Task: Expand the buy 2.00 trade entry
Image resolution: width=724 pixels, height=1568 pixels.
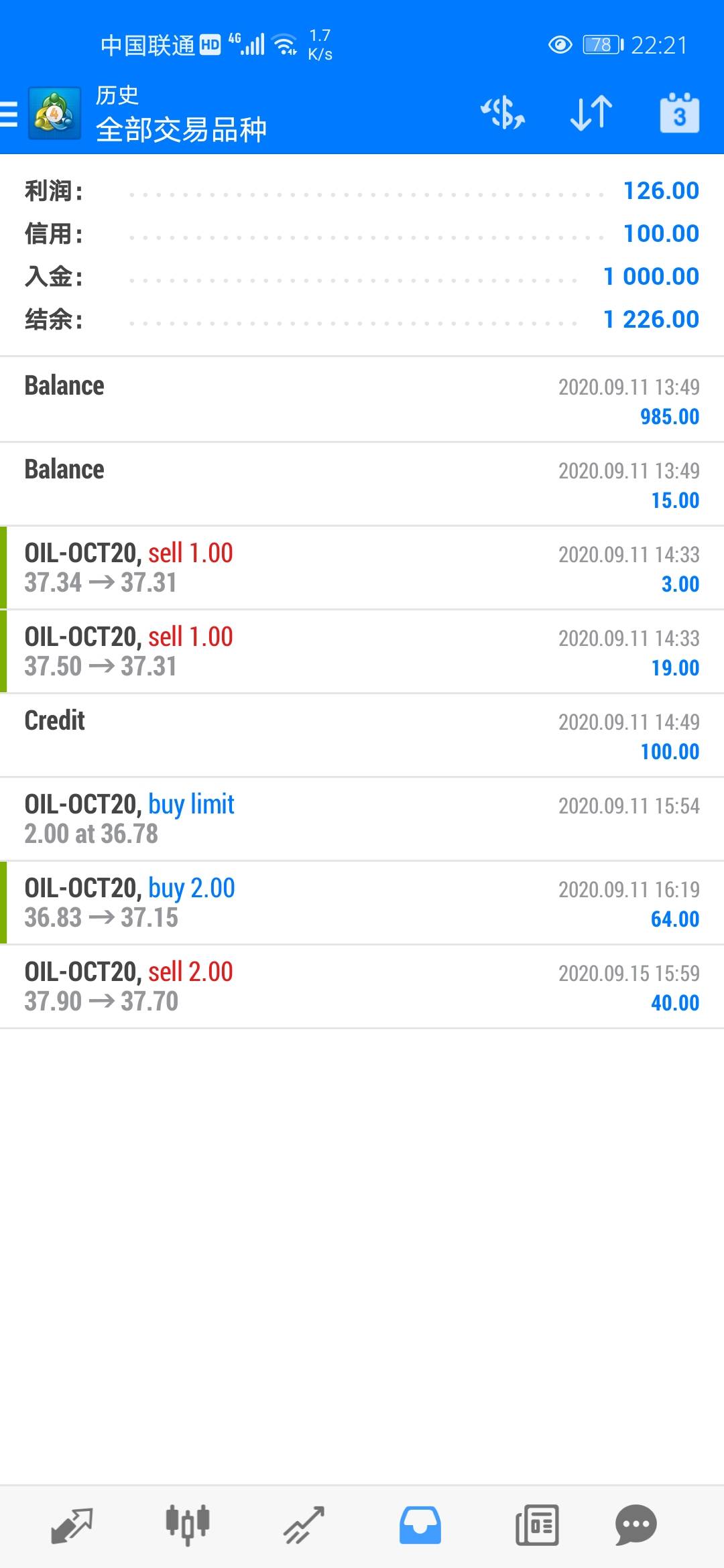Action: click(362, 903)
